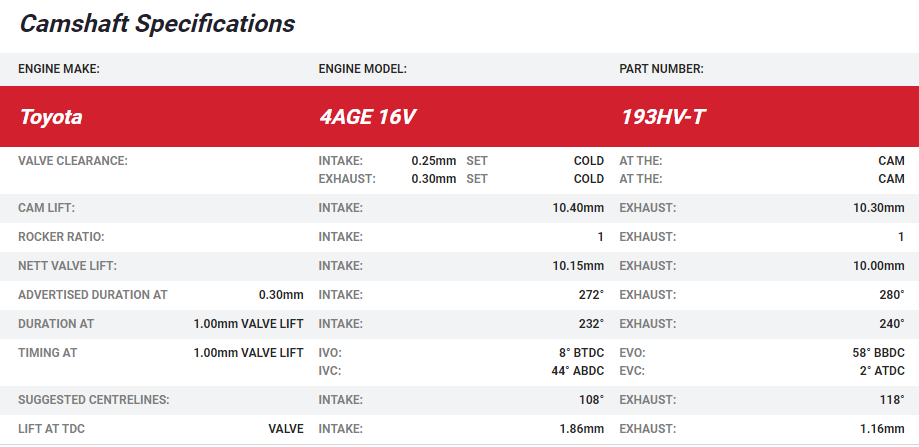
Task: Select the ROCKER RATIO row label
Action: (x=61, y=237)
